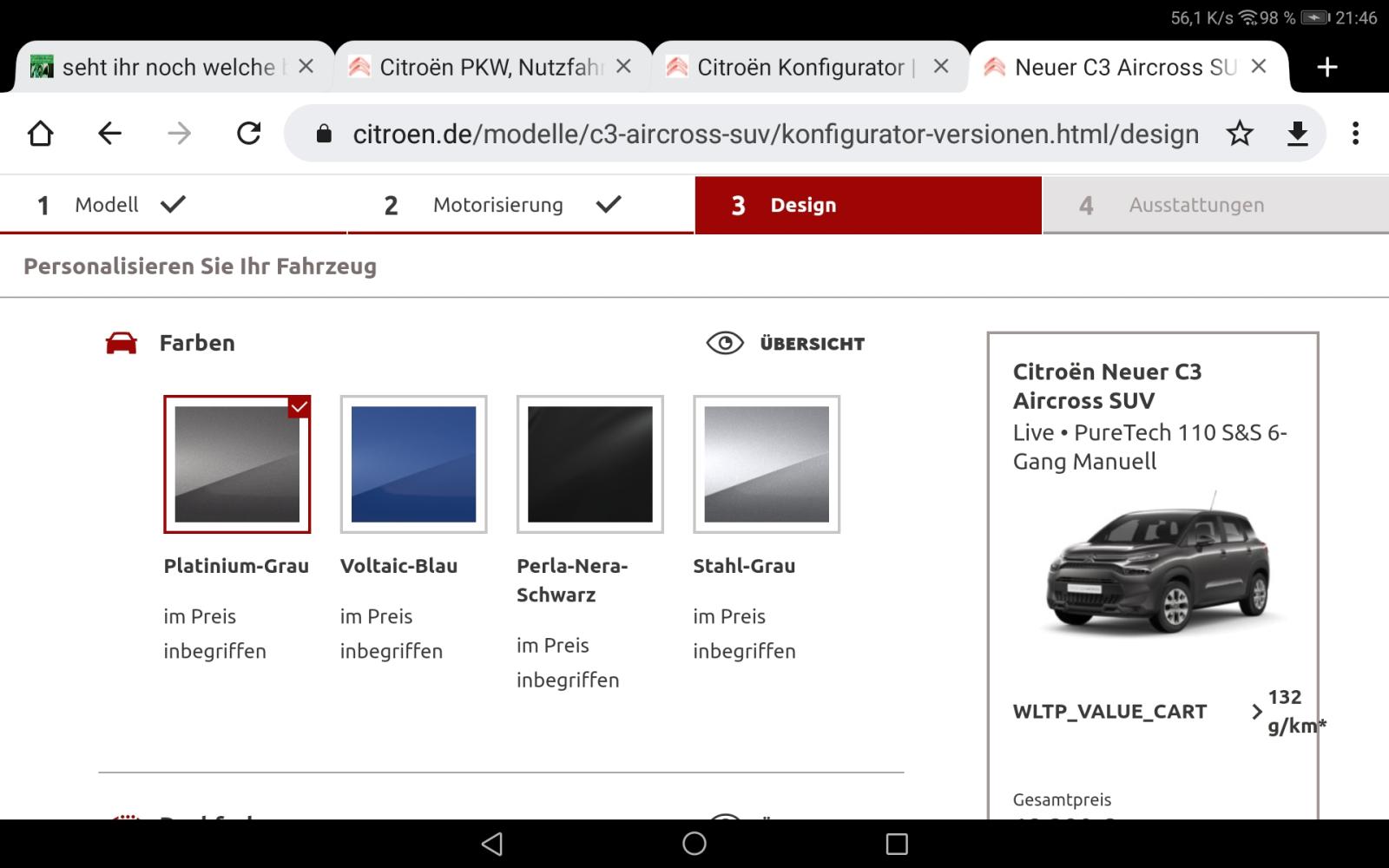The width and height of the screenshot is (1389, 868).
Task: Click the 132 g/km emission value
Action: [x=1297, y=712]
